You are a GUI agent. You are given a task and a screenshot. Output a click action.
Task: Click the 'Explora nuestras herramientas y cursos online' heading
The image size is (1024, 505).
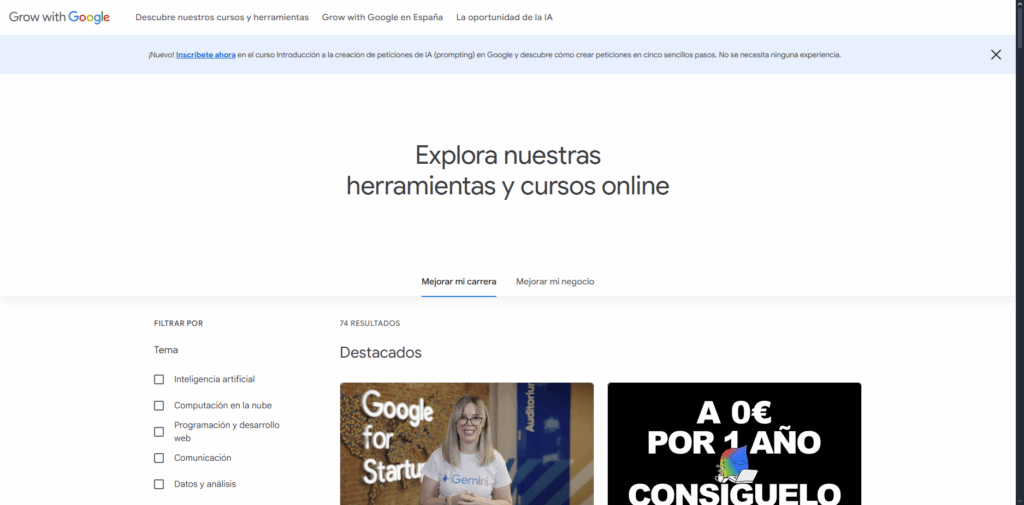point(507,171)
